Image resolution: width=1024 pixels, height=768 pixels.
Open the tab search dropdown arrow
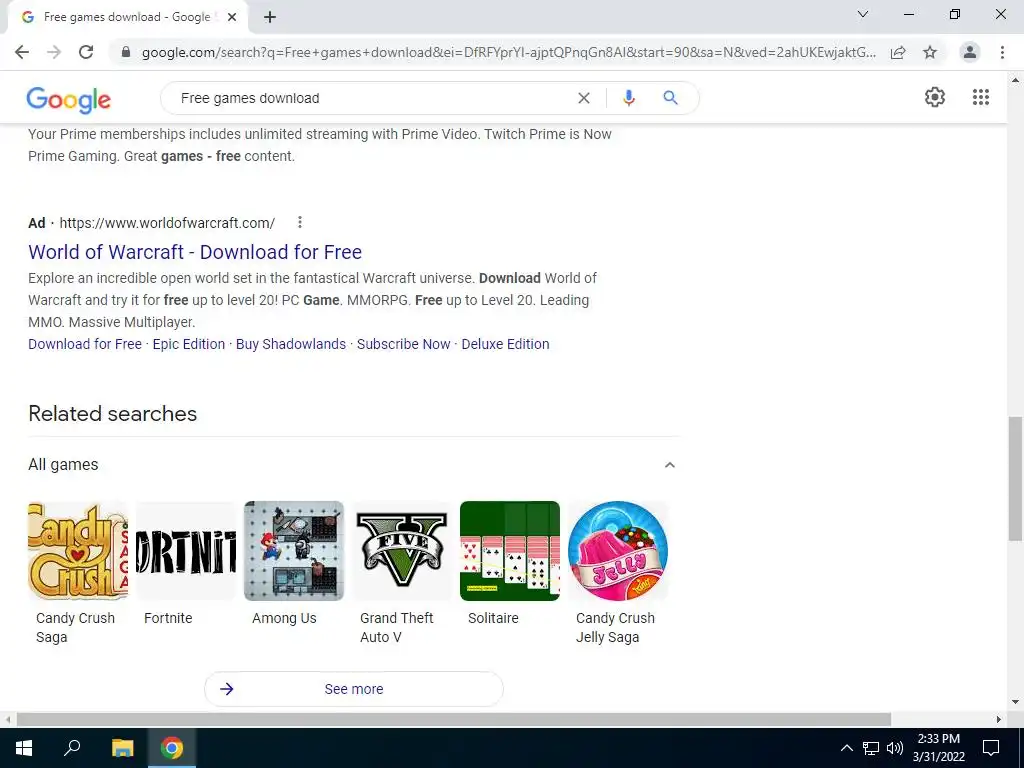(863, 14)
